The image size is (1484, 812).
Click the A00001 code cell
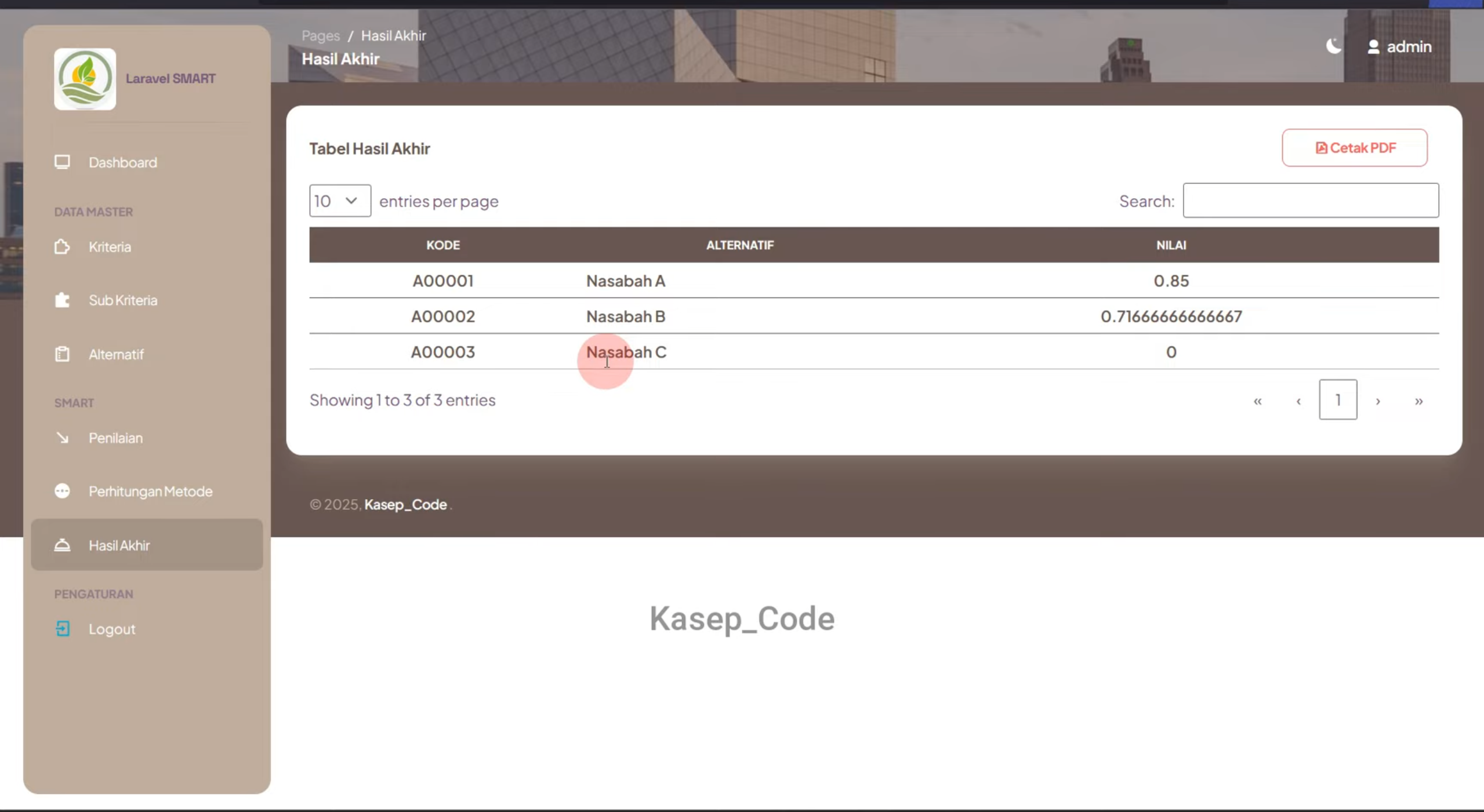(443, 281)
